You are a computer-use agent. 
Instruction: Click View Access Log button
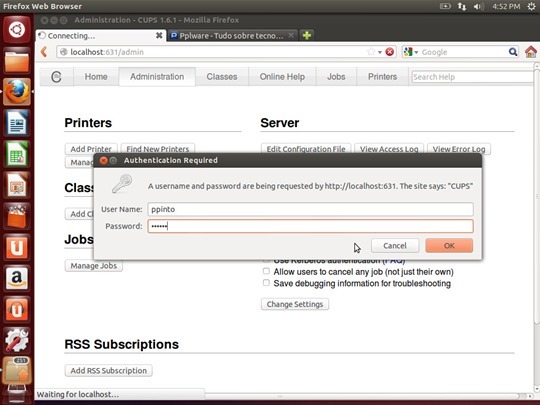click(x=389, y=149)
